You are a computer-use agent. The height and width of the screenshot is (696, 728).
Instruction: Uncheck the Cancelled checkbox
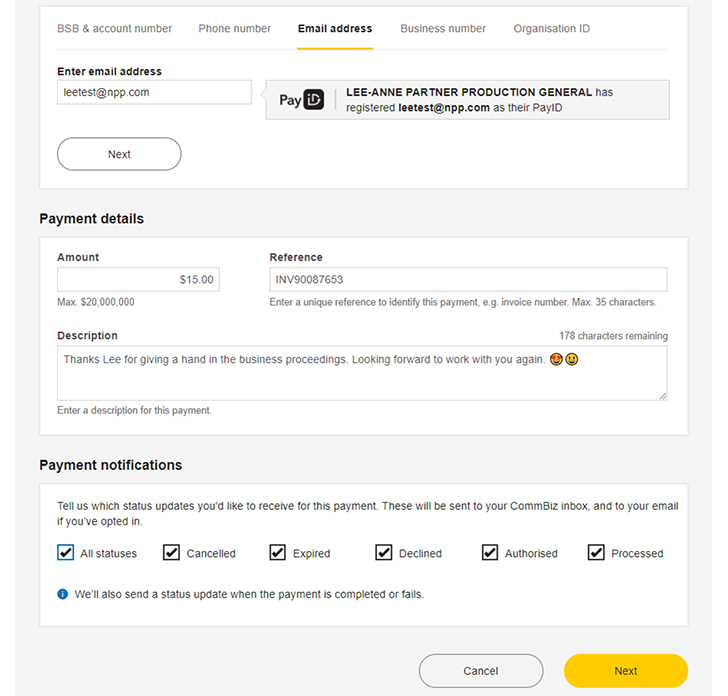point(172,552)
